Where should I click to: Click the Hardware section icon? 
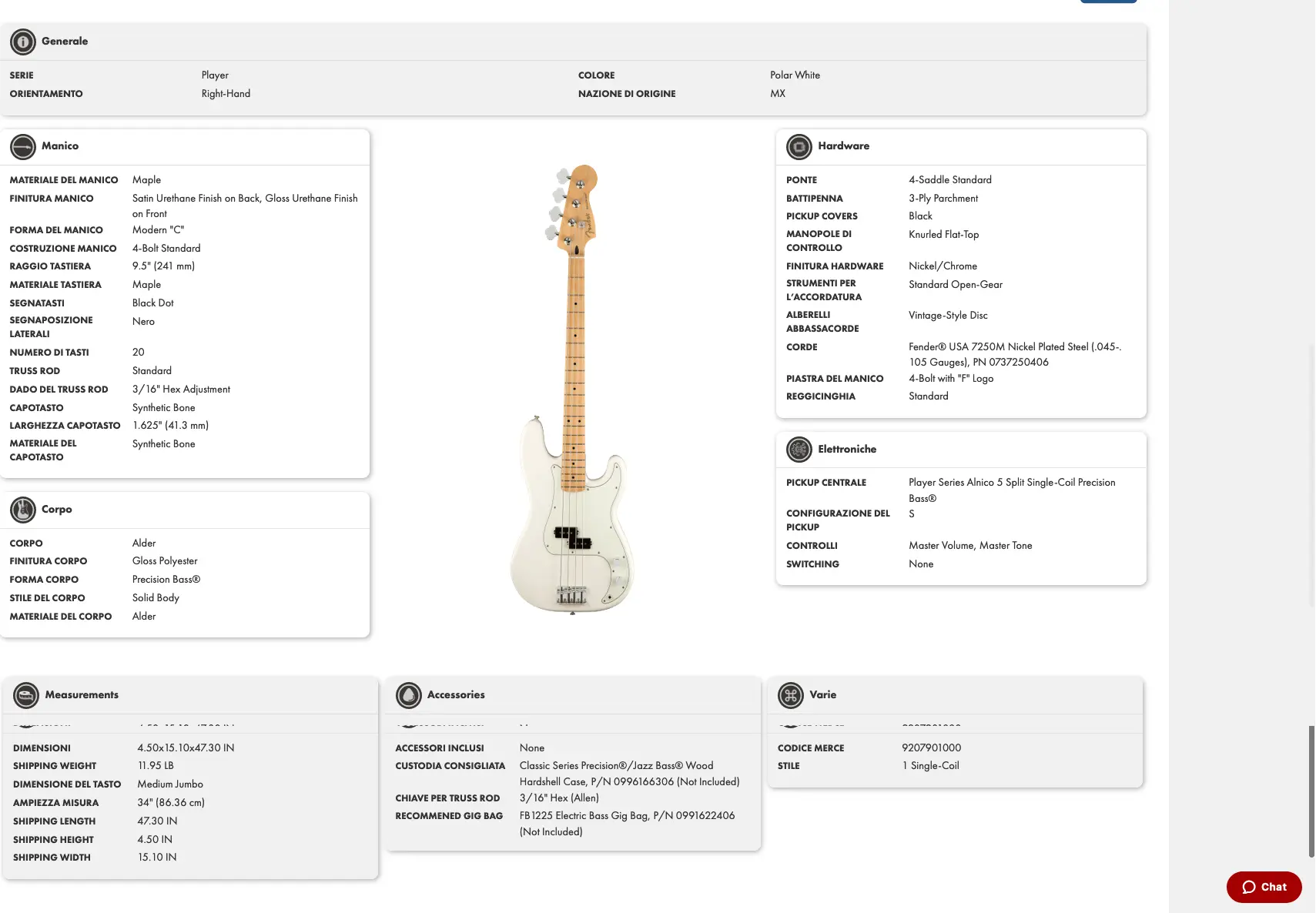point(799,146)
